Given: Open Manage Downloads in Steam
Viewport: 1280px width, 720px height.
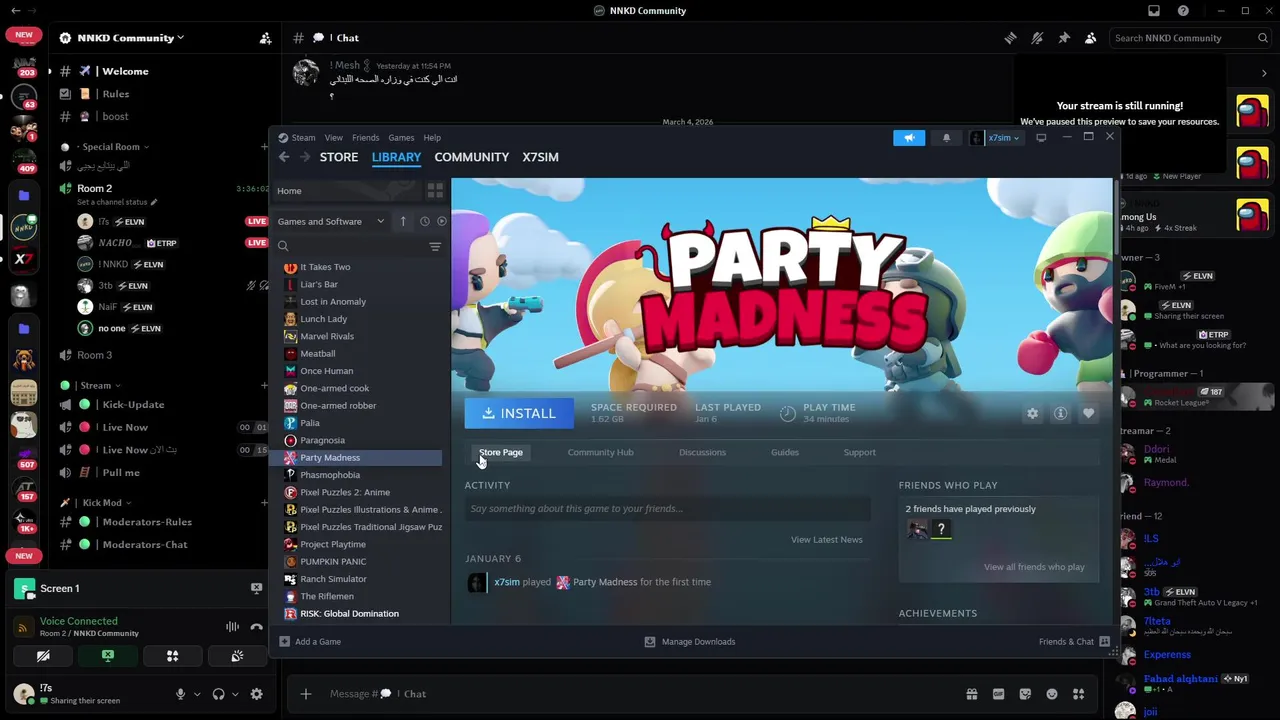Looking at the screenshot, I should point(690,642).
